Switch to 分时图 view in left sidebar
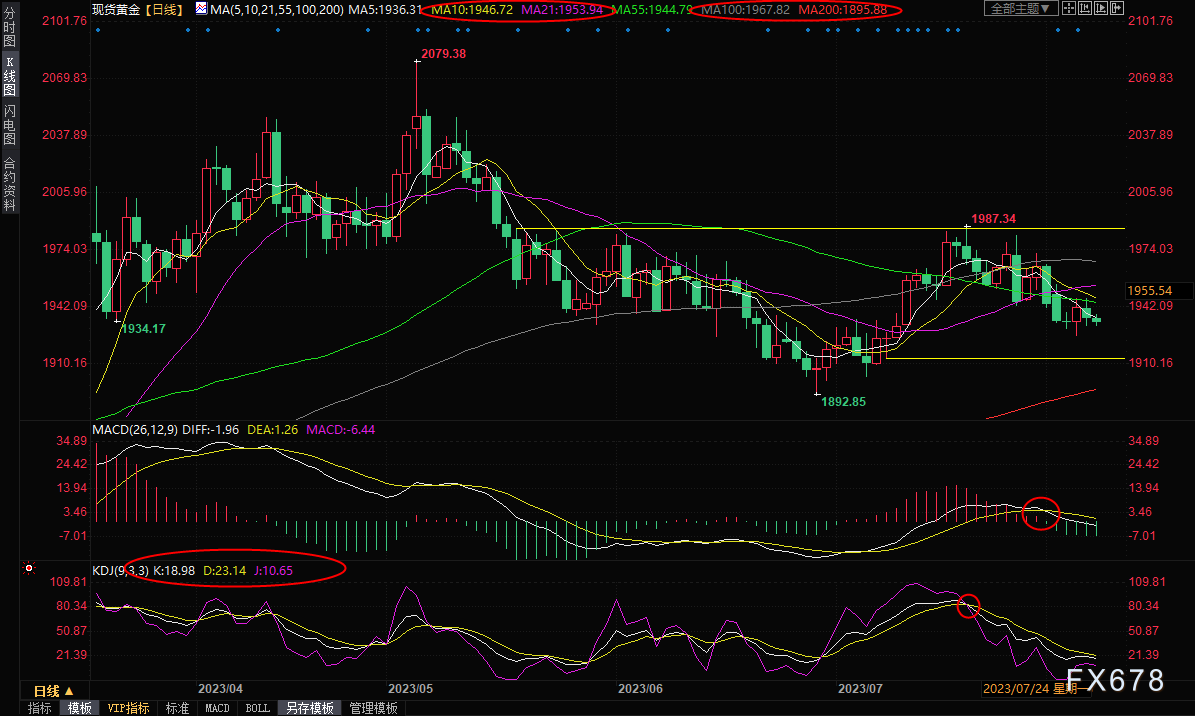 9,33
